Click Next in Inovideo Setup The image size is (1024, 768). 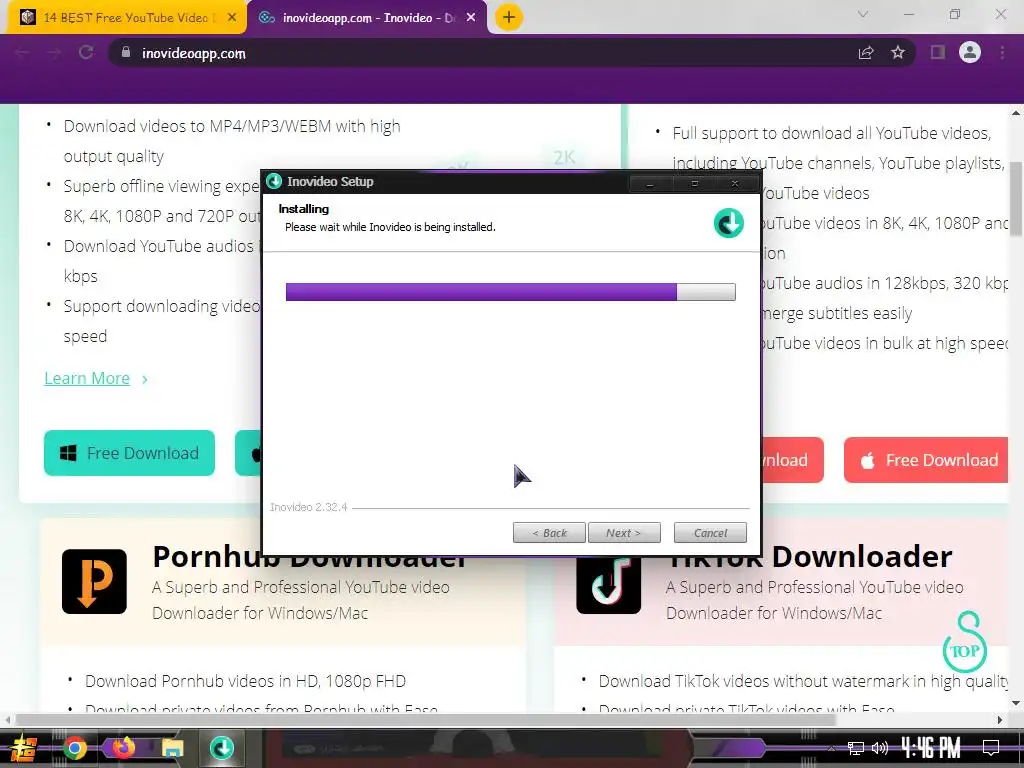(x=624, y=533)
